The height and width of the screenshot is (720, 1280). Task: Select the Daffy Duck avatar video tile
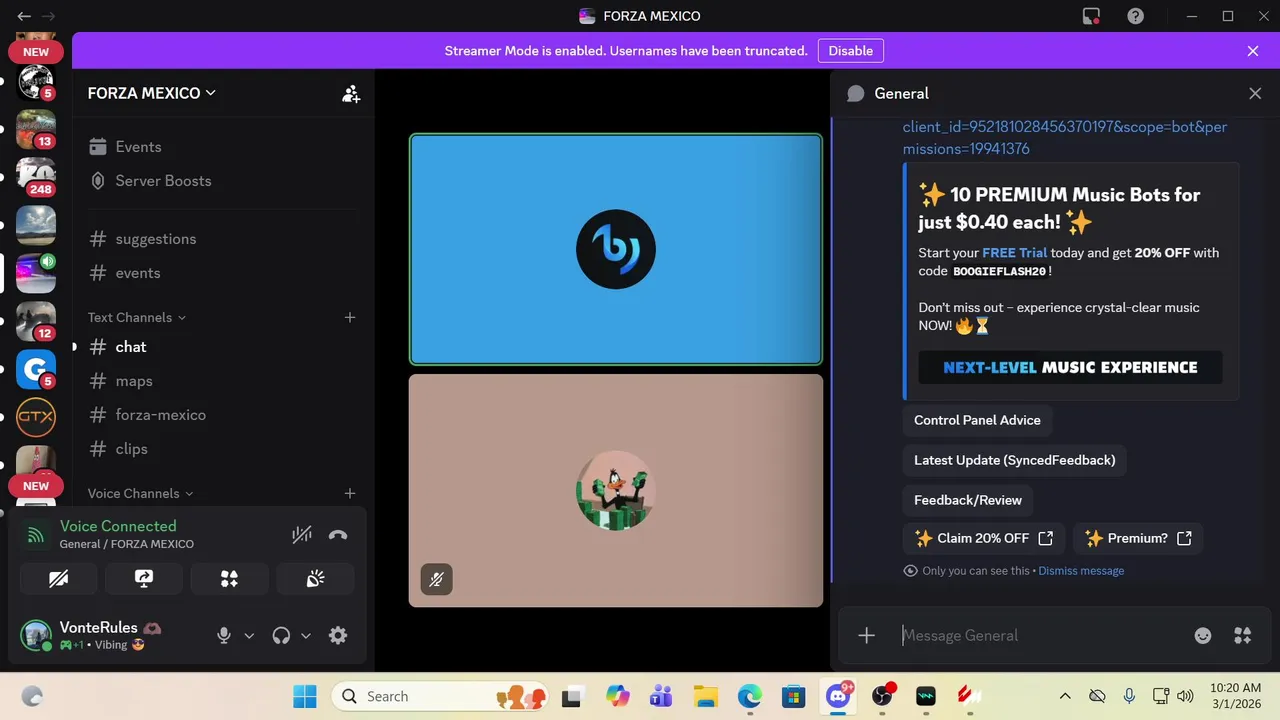[x=616, y=490]
